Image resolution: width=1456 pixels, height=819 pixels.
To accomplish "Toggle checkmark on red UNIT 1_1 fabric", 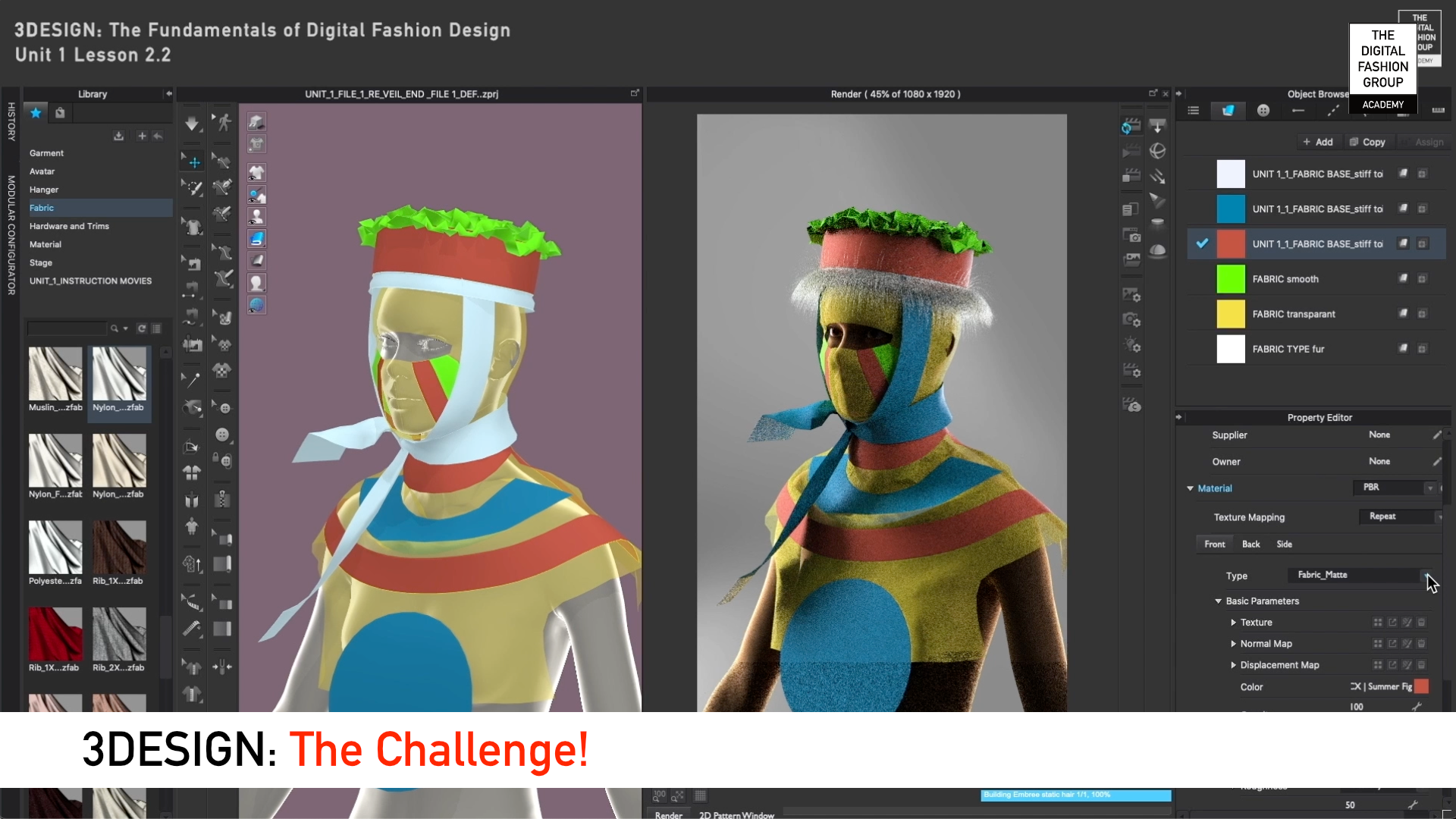I will pos(1202,243).
